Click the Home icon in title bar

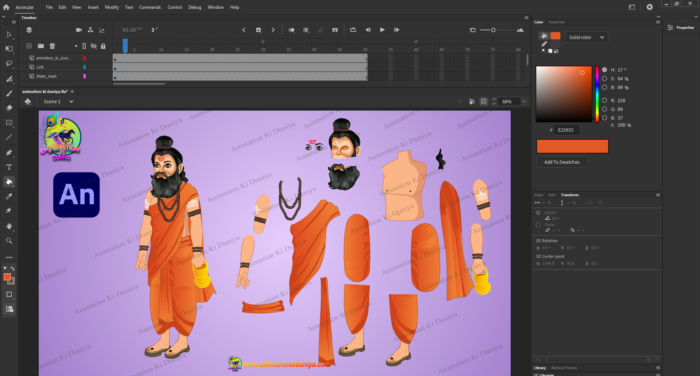coord(6,7)
